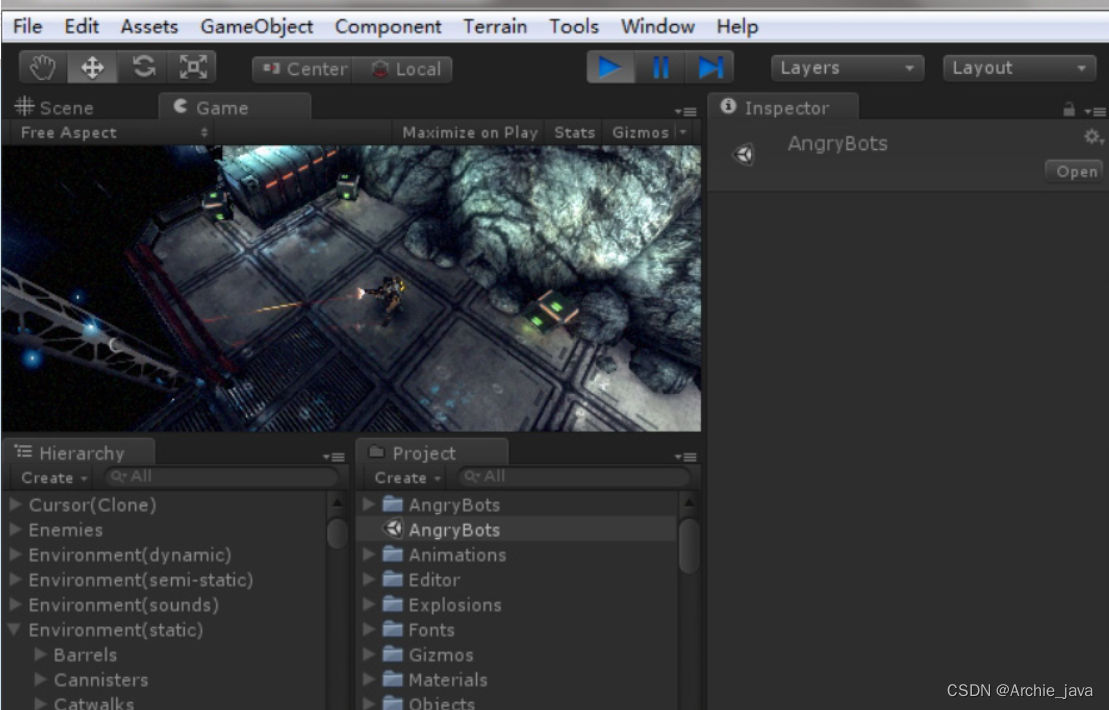The width and height of the screenshot is (1109, 710).
Task: Select the Project tab
Action: coord(431,453)
